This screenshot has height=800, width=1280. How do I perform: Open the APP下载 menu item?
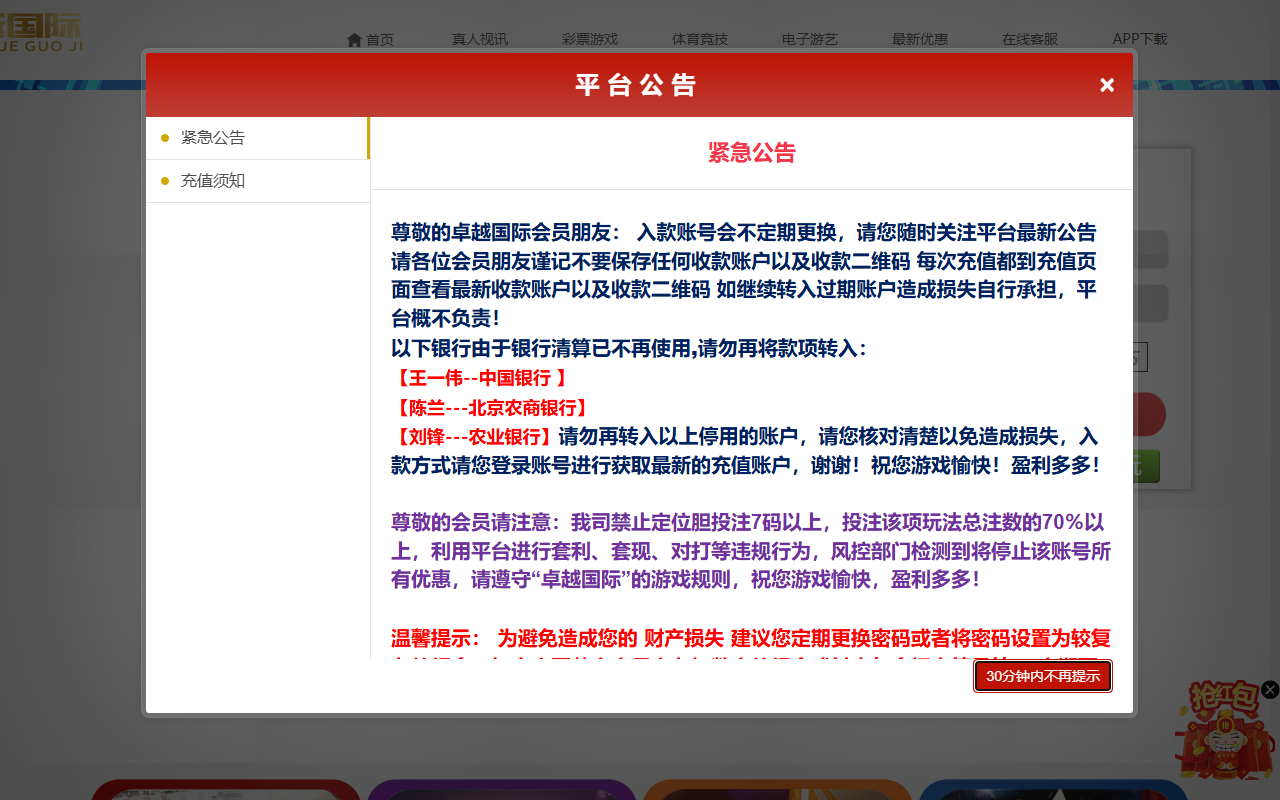[1140, 40]
